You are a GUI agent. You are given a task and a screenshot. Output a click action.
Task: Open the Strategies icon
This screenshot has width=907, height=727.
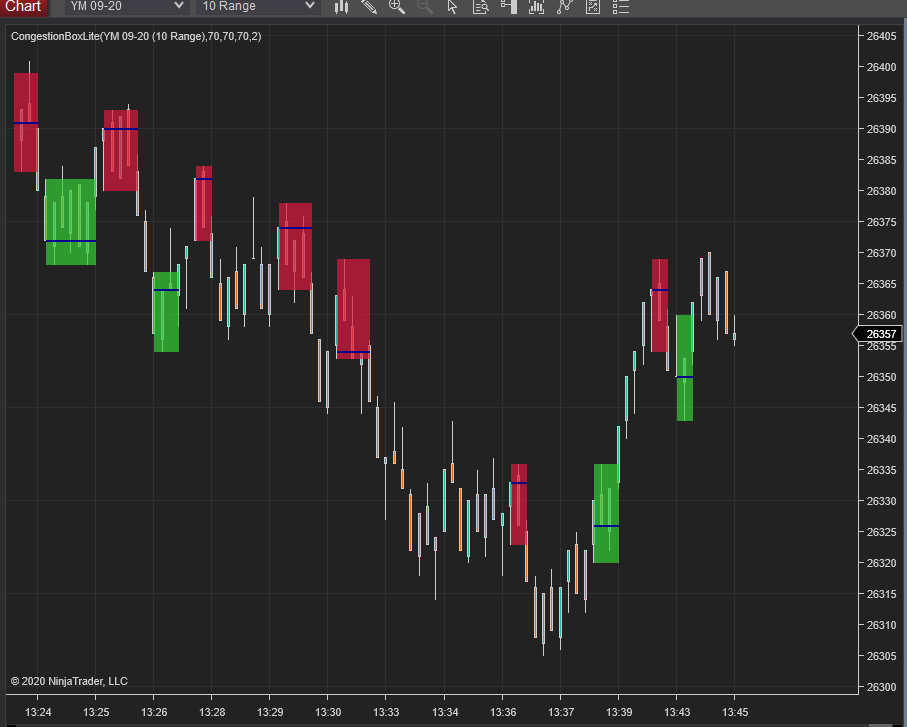click(x=593, y=7)
